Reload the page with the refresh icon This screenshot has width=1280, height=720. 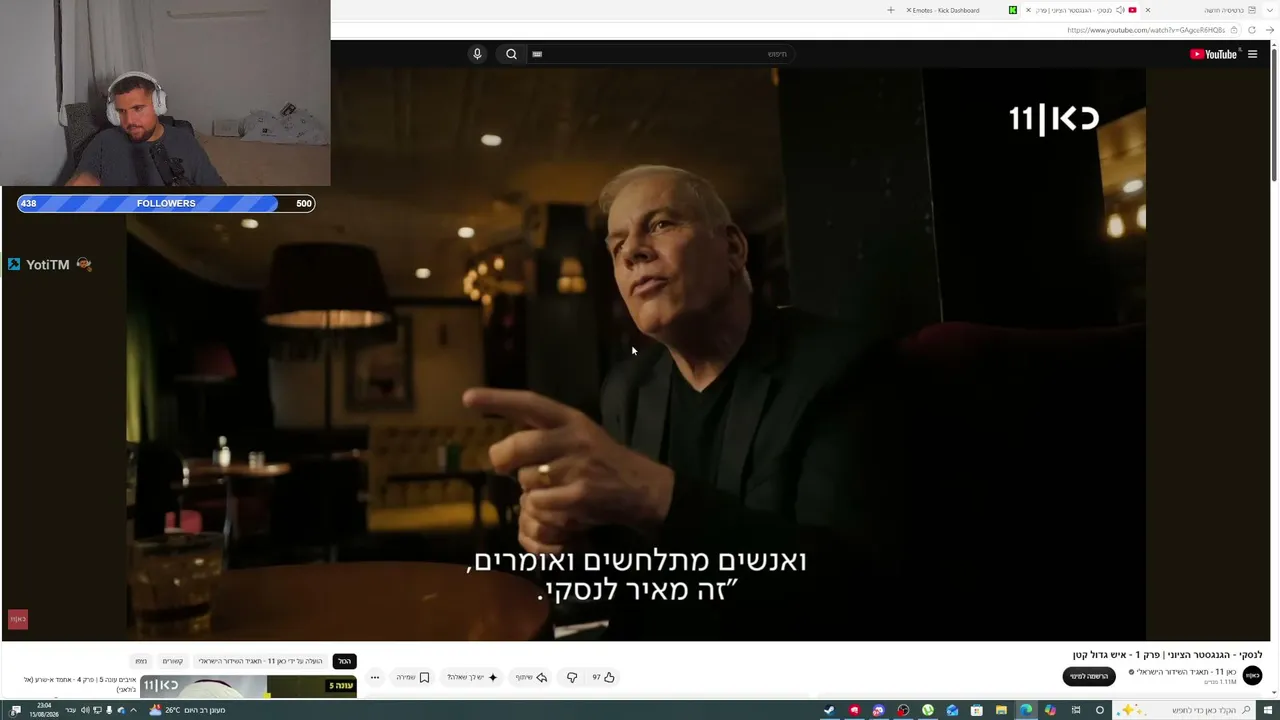click(1252, 30)
